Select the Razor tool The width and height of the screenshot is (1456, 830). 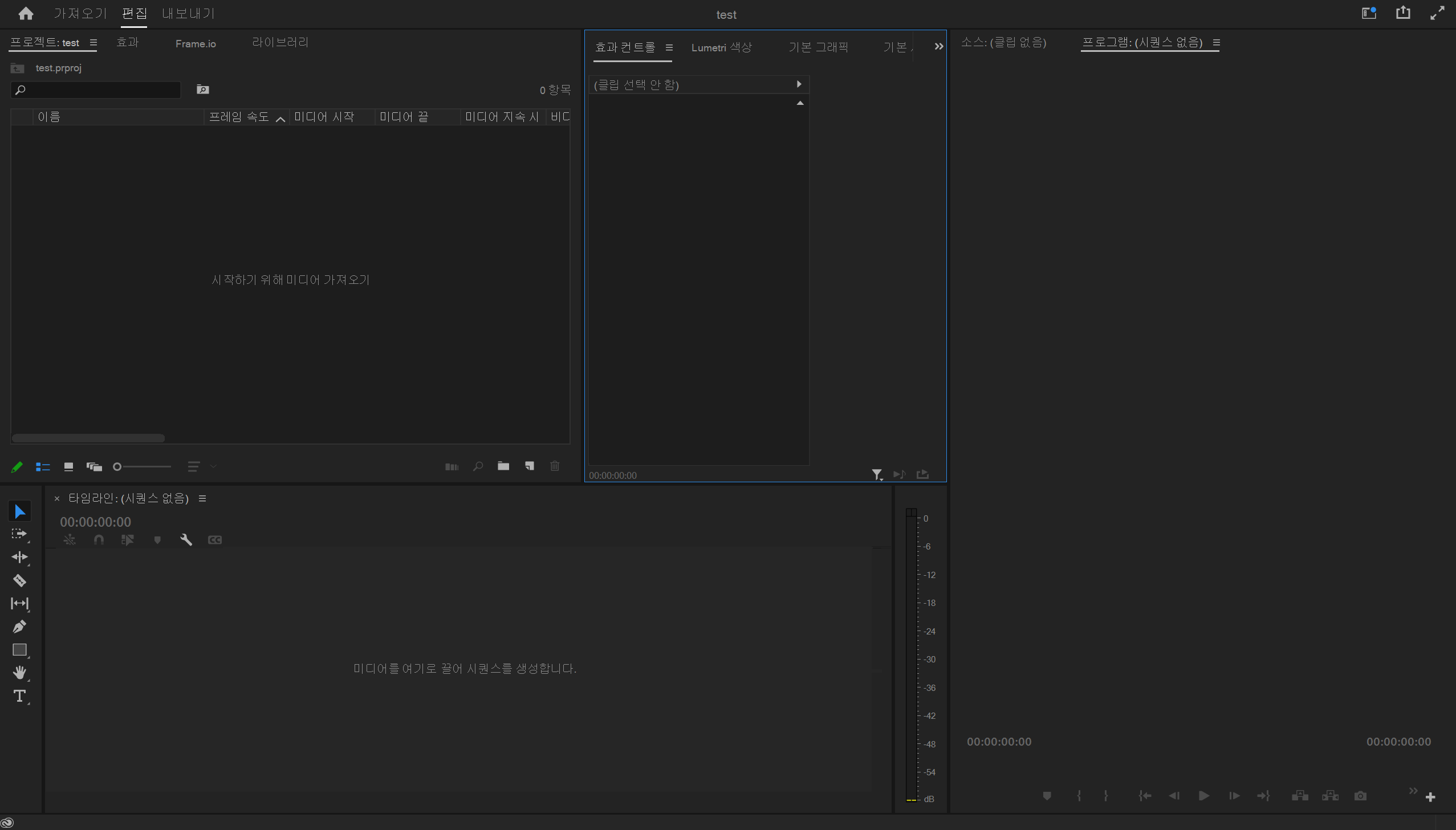19,580
